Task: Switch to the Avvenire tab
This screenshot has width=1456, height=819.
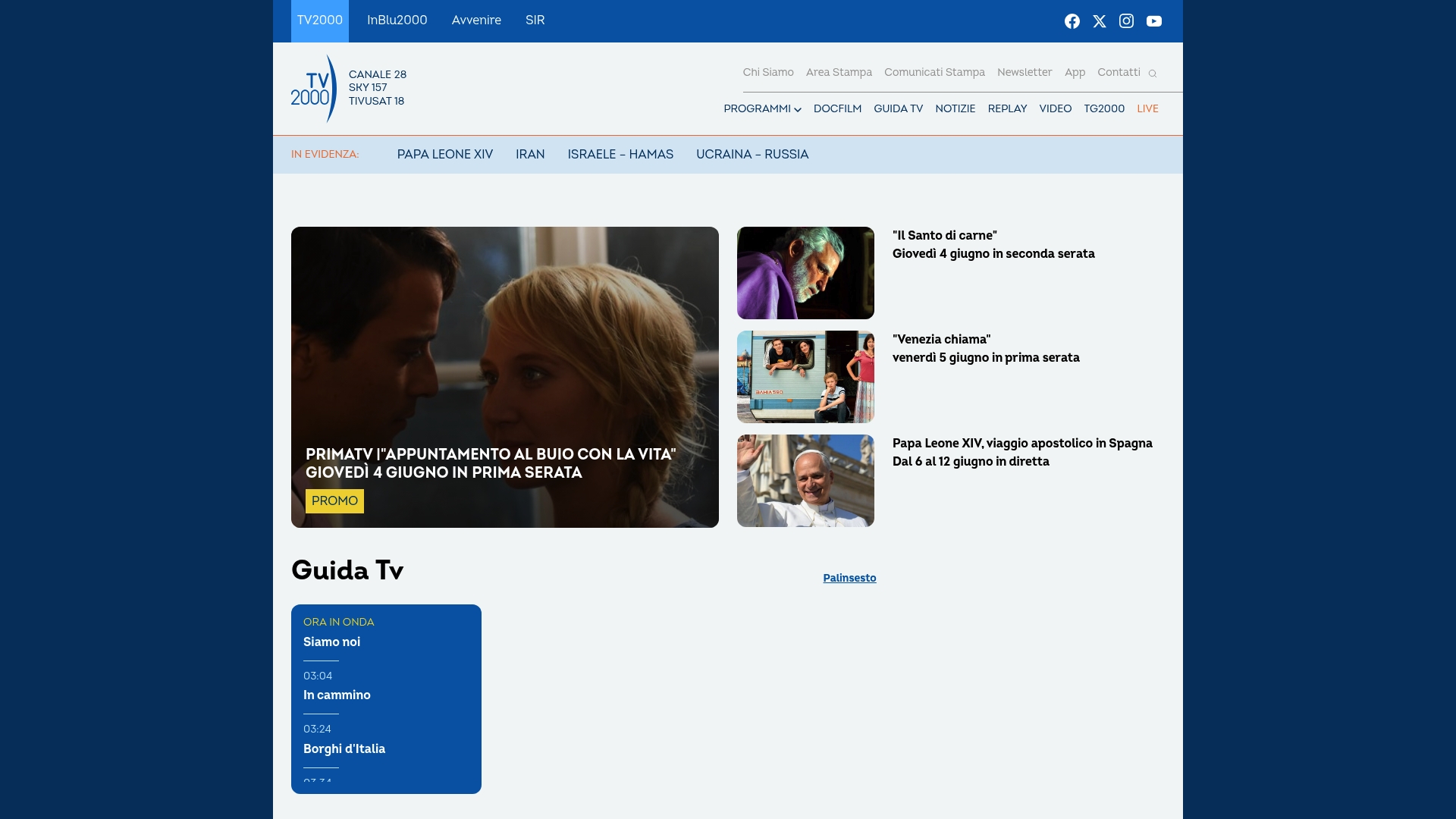Action: (x=476, y=20)
